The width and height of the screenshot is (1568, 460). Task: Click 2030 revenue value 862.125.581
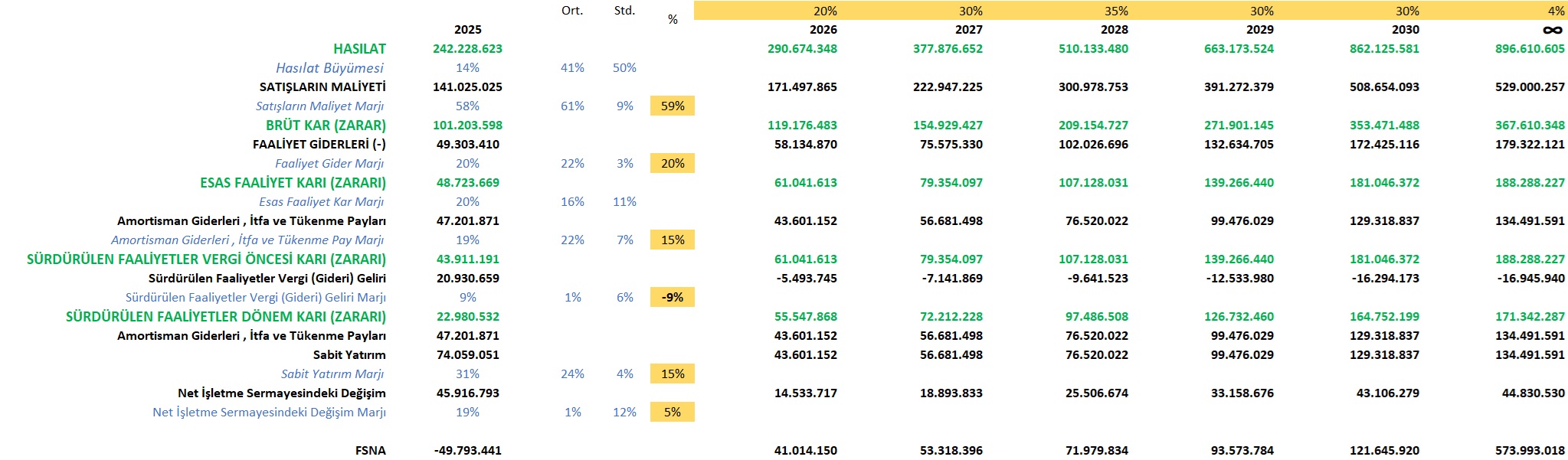tap(1383, 49)
